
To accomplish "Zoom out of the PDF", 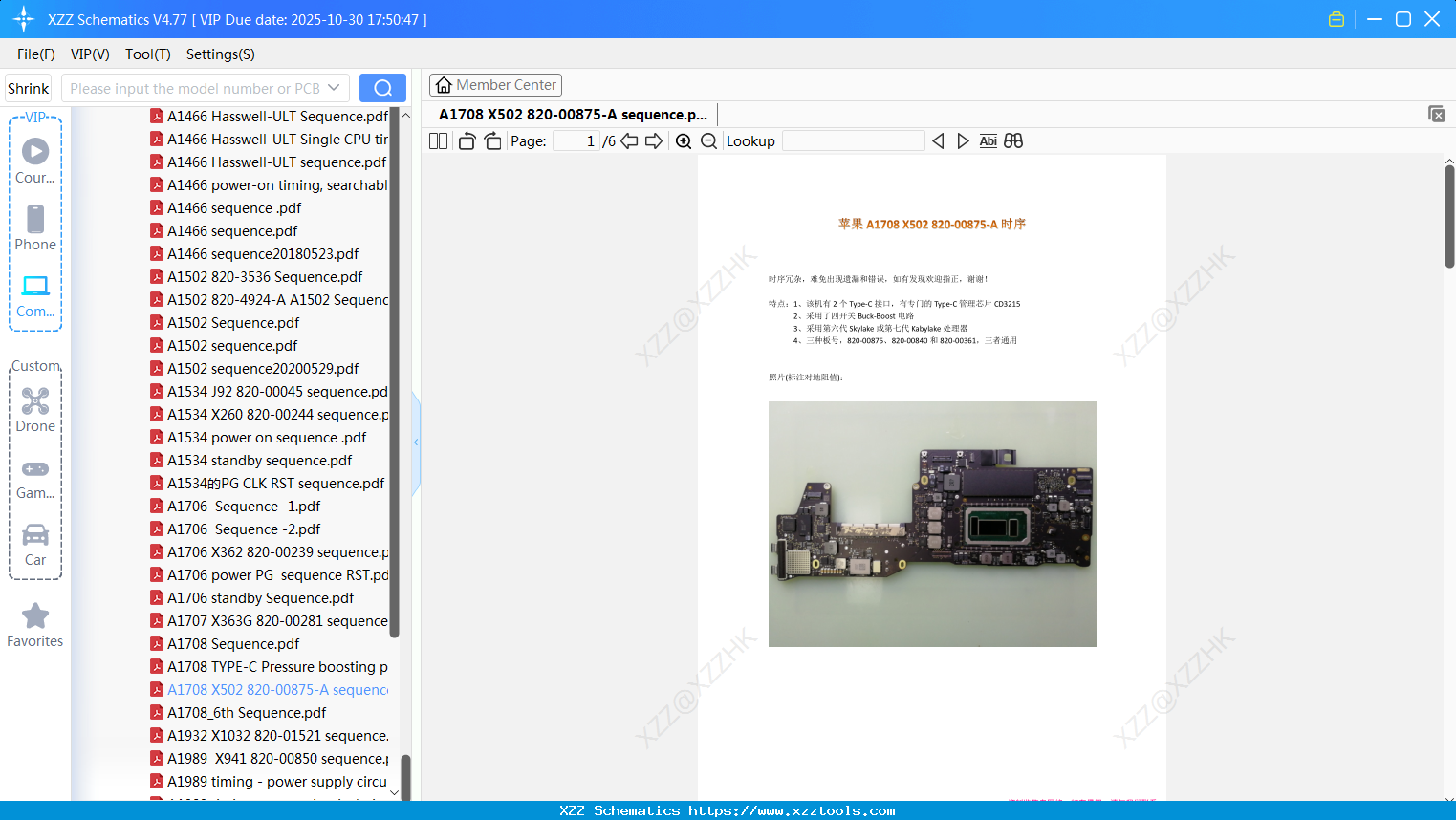I will [x=708, y=140].
